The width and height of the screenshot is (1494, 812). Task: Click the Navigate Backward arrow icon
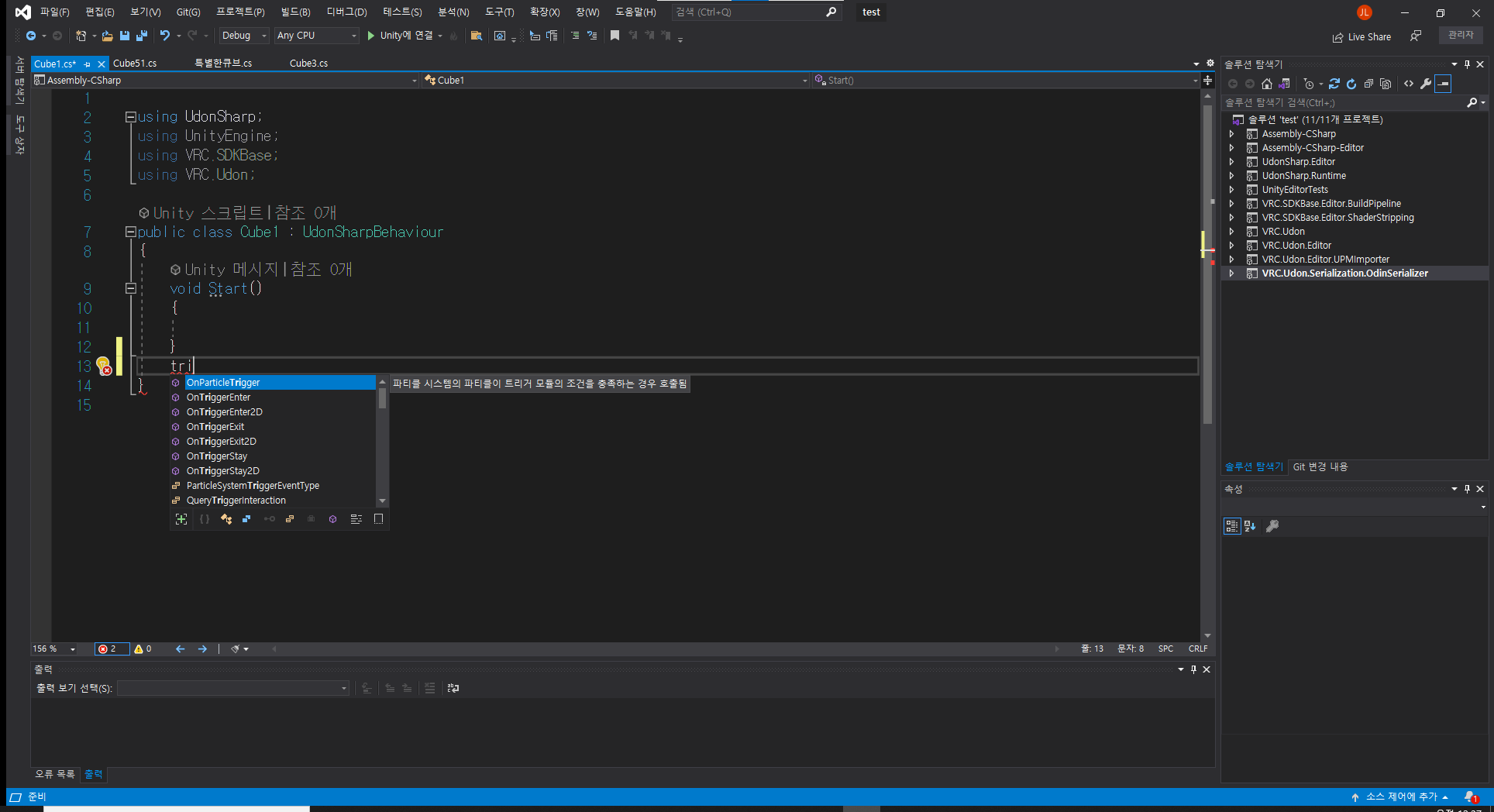coord(31,36)
